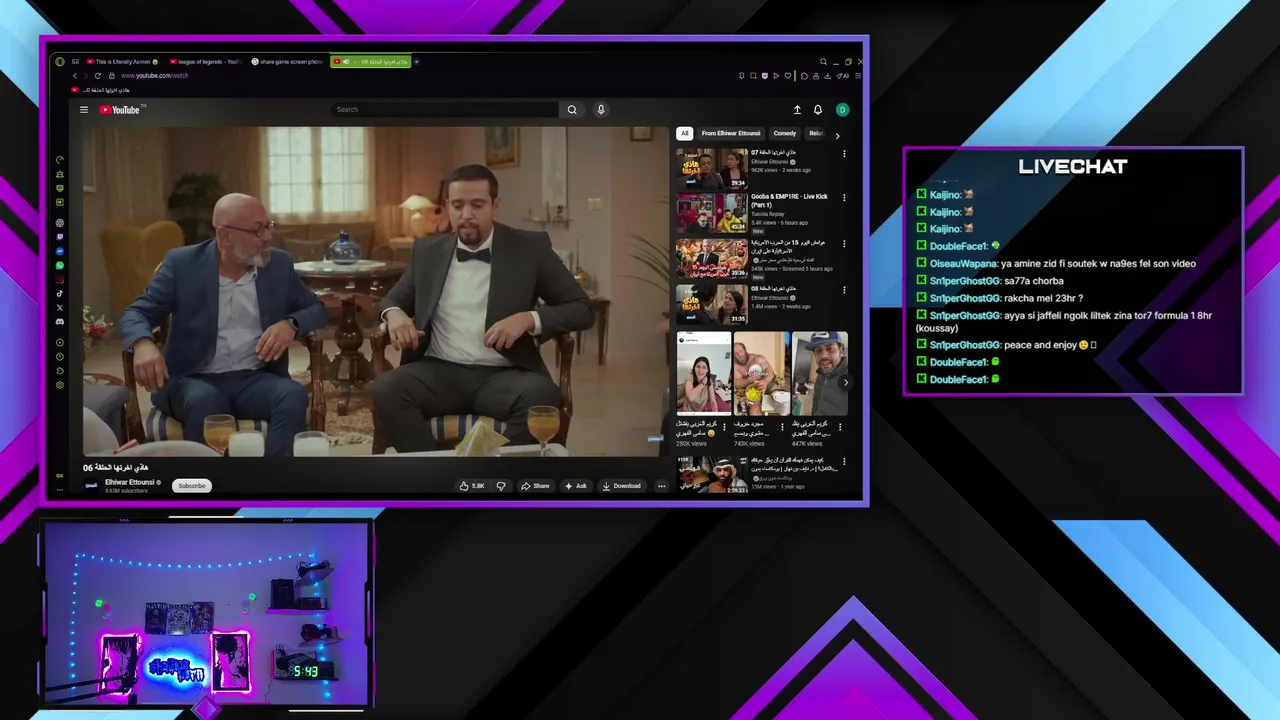The width and height of the screenshot is (1280, 720).
Task: Open Twitch in the Opera sidebar
Action: pos(60,237)
